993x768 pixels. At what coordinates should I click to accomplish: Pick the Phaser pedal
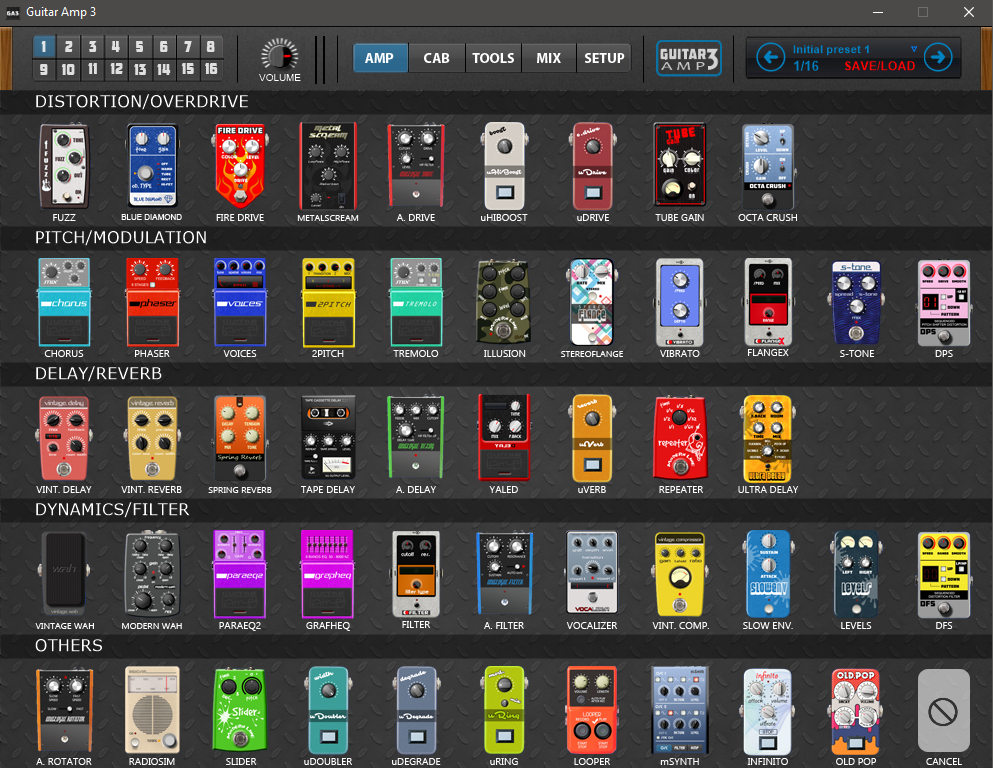[x=152, y=302]
